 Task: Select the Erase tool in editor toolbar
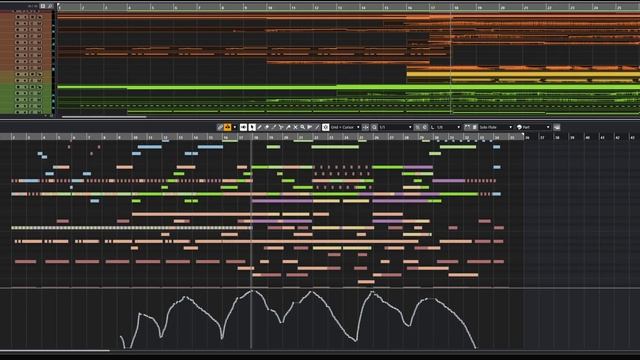coord(267,127)
